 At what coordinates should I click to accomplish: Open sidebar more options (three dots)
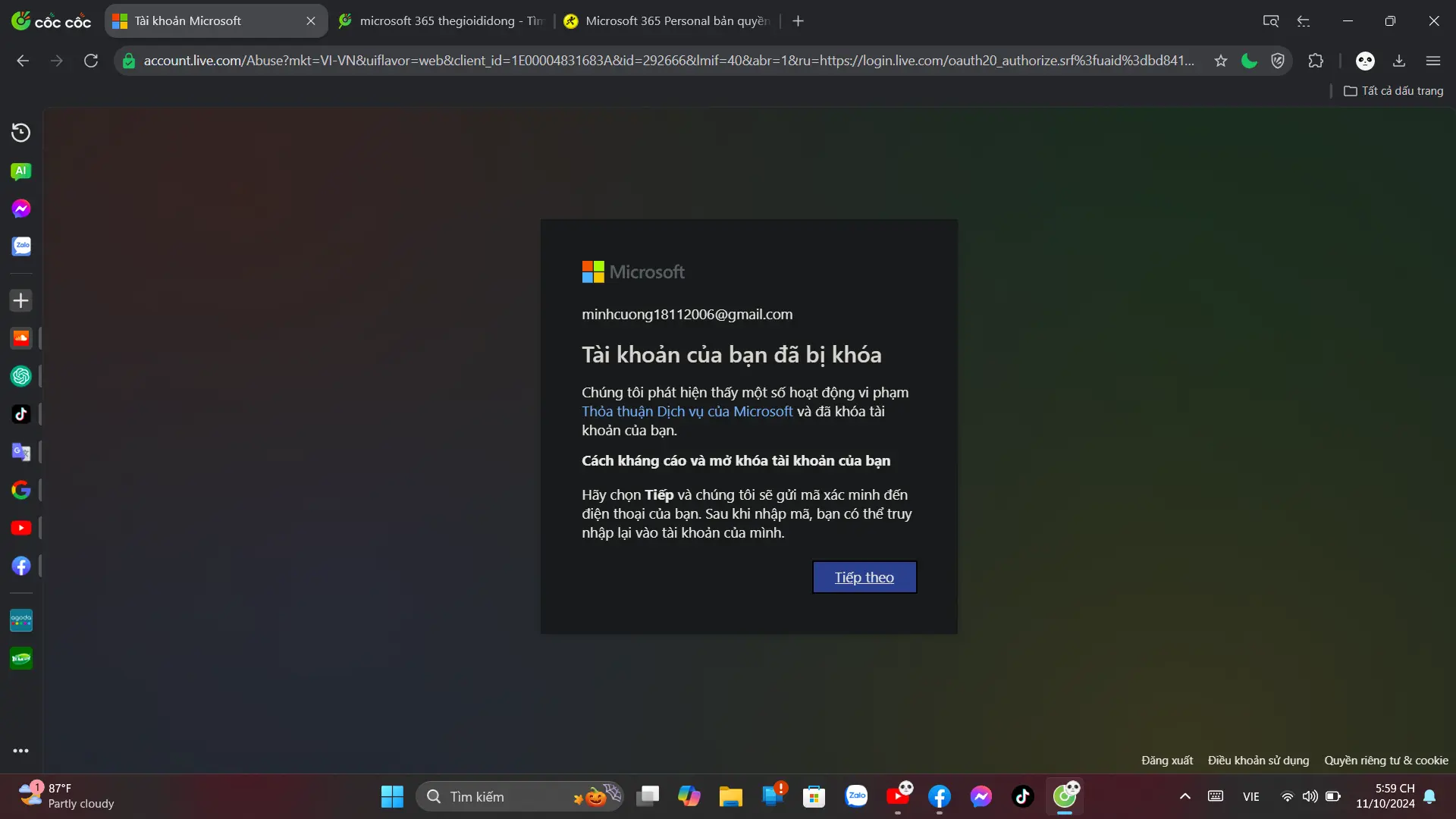pos(21,751)
